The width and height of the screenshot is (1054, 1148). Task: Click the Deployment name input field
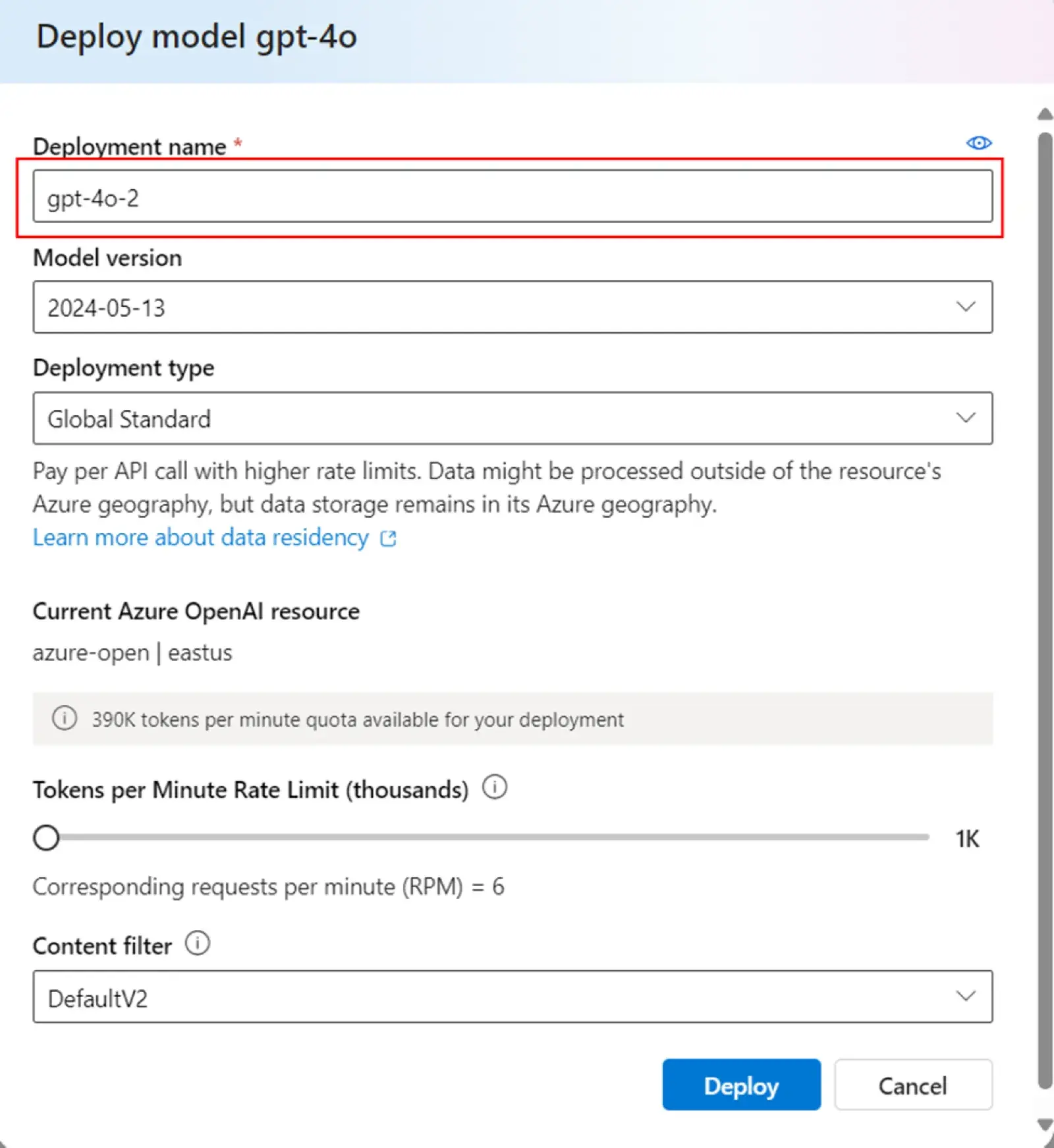[513, 196]
